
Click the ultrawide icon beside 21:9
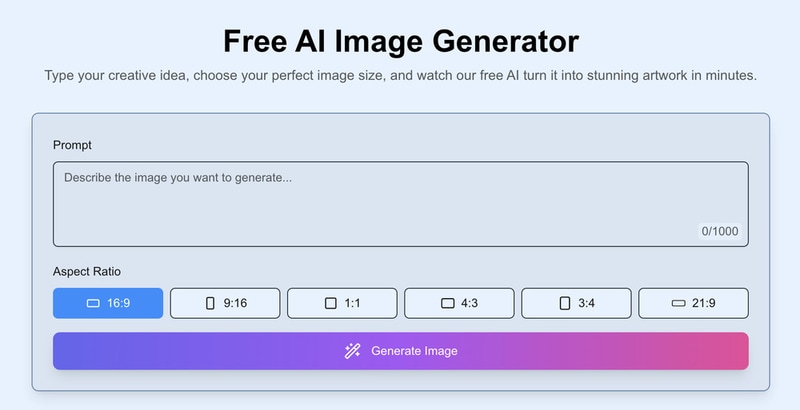click(x=678, y=303)
